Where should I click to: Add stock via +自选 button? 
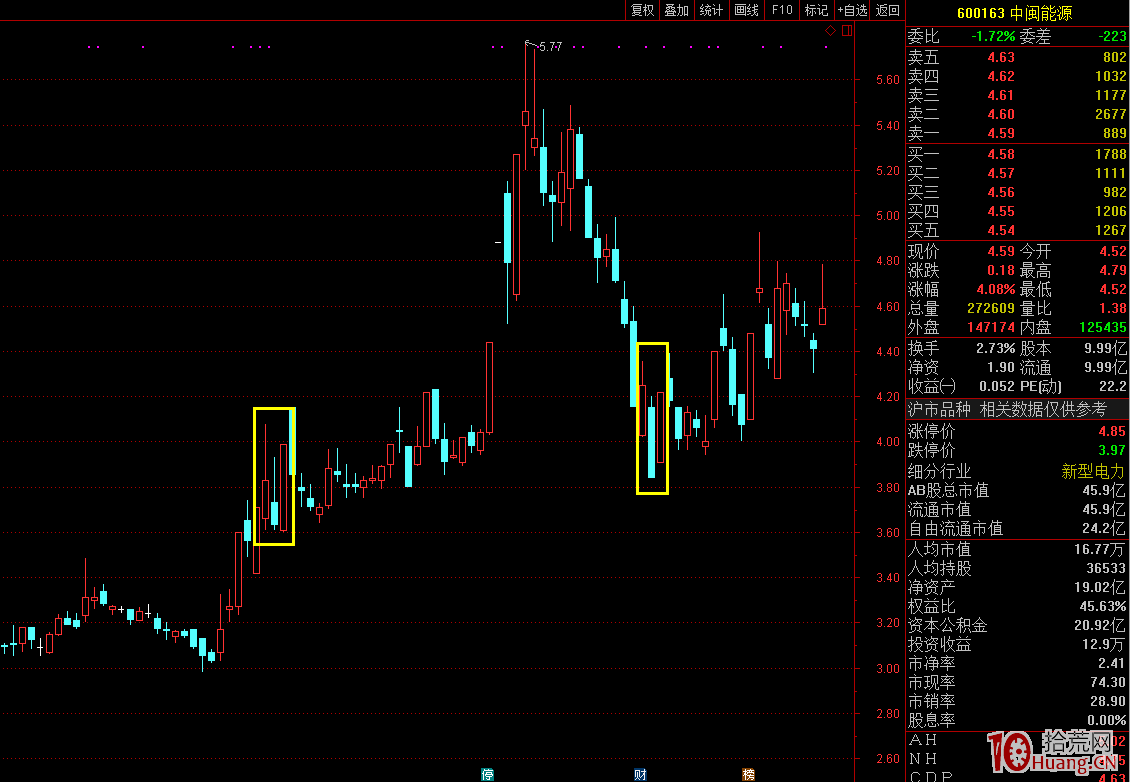point(853,10)
